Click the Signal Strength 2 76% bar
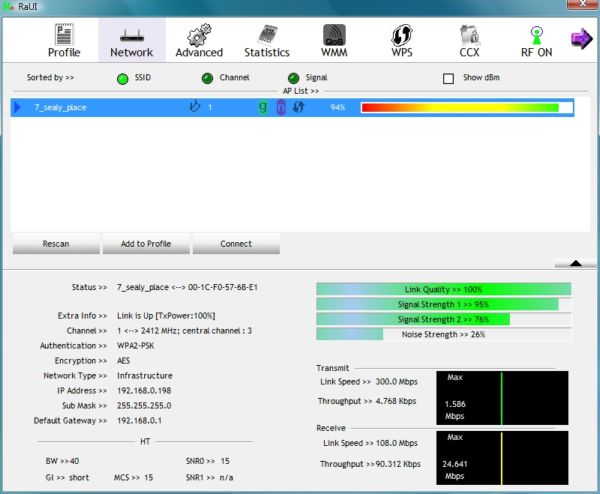Viewport: 600px width, 494px height. [x=443, y=319]
